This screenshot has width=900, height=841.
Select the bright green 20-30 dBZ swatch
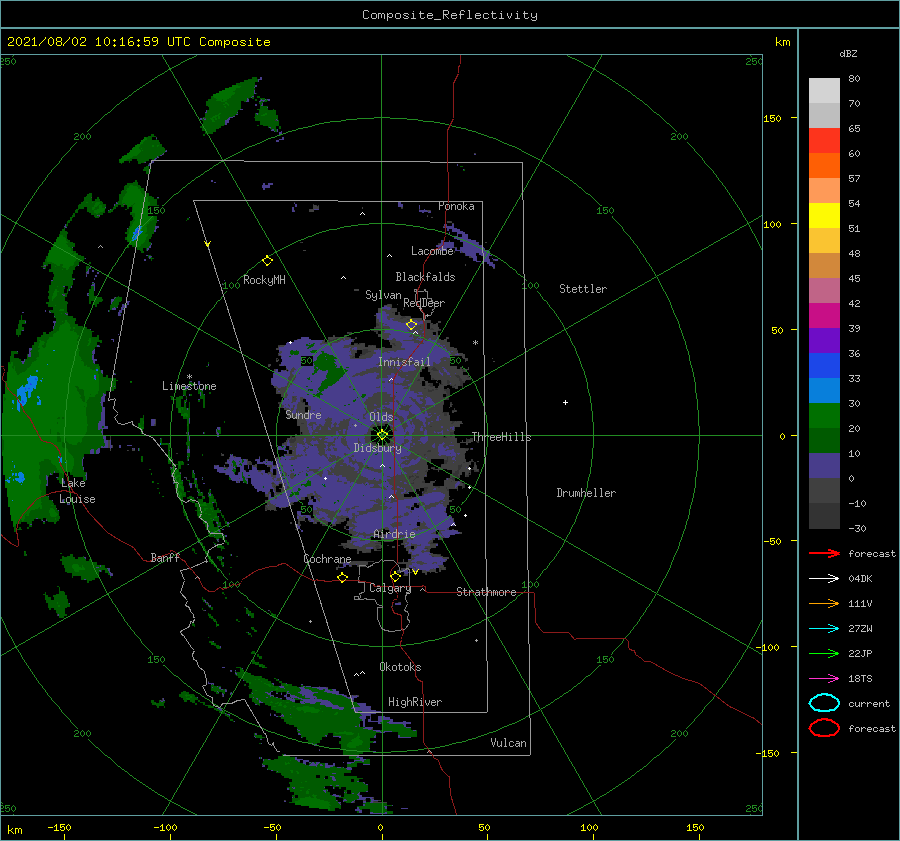pyautogui.click(x=824, y=415)
